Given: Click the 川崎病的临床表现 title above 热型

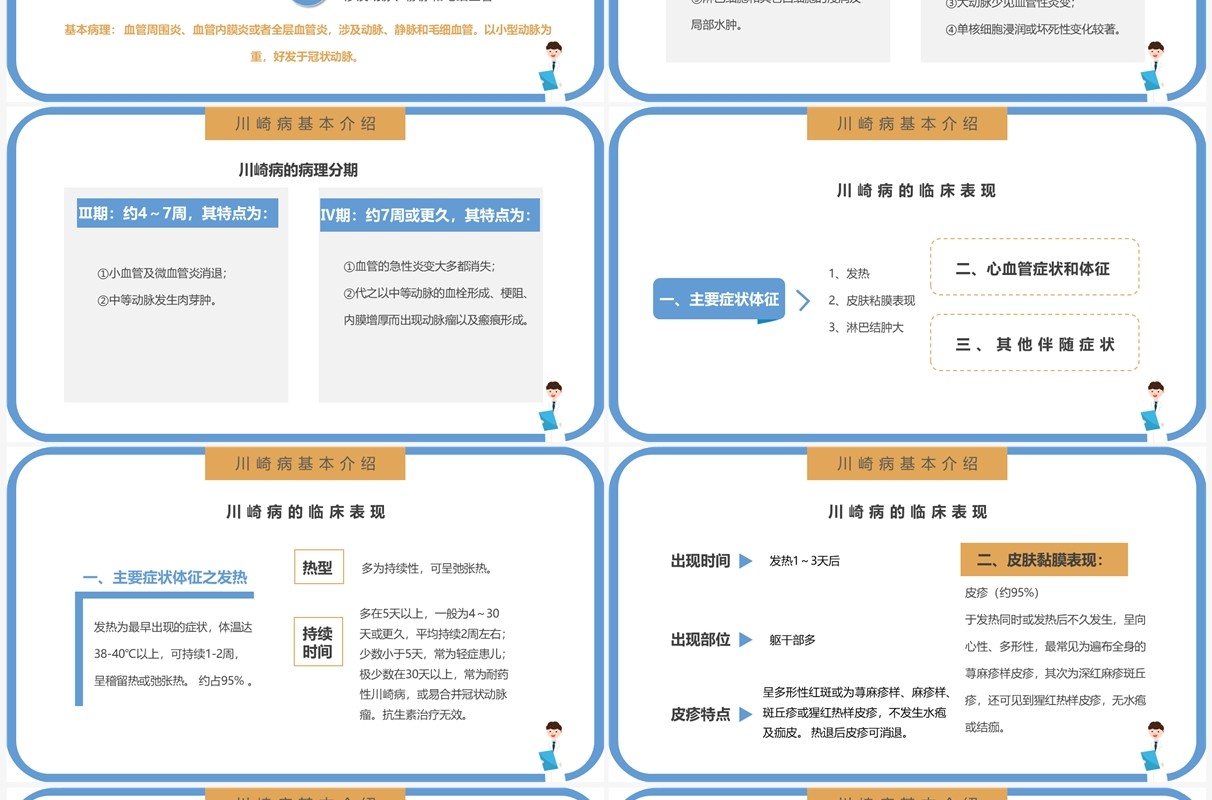Looking at the screenshot, I should (305, 512).
